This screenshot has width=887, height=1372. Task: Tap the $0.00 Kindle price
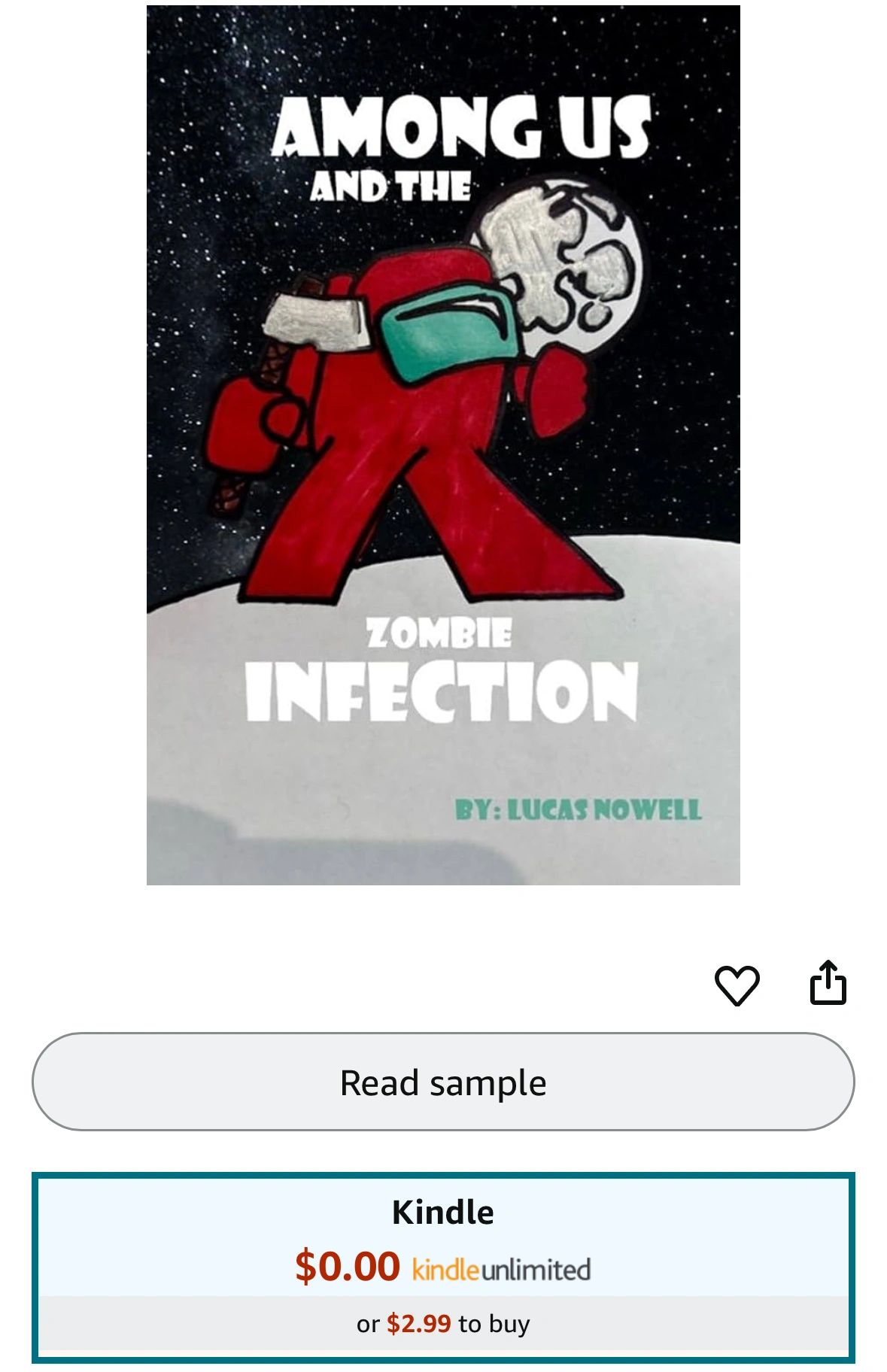pyautogui.click(x=347, y=1266)
